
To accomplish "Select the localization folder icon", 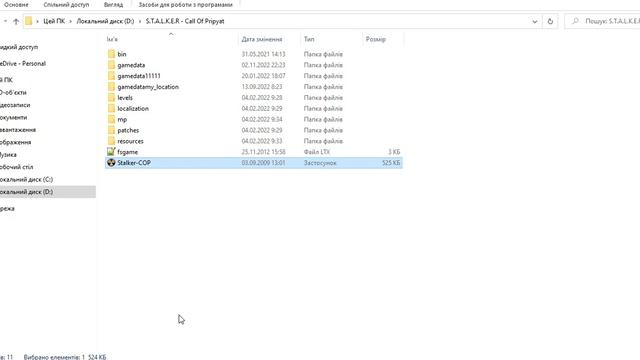I will click(x=111, y=109).
